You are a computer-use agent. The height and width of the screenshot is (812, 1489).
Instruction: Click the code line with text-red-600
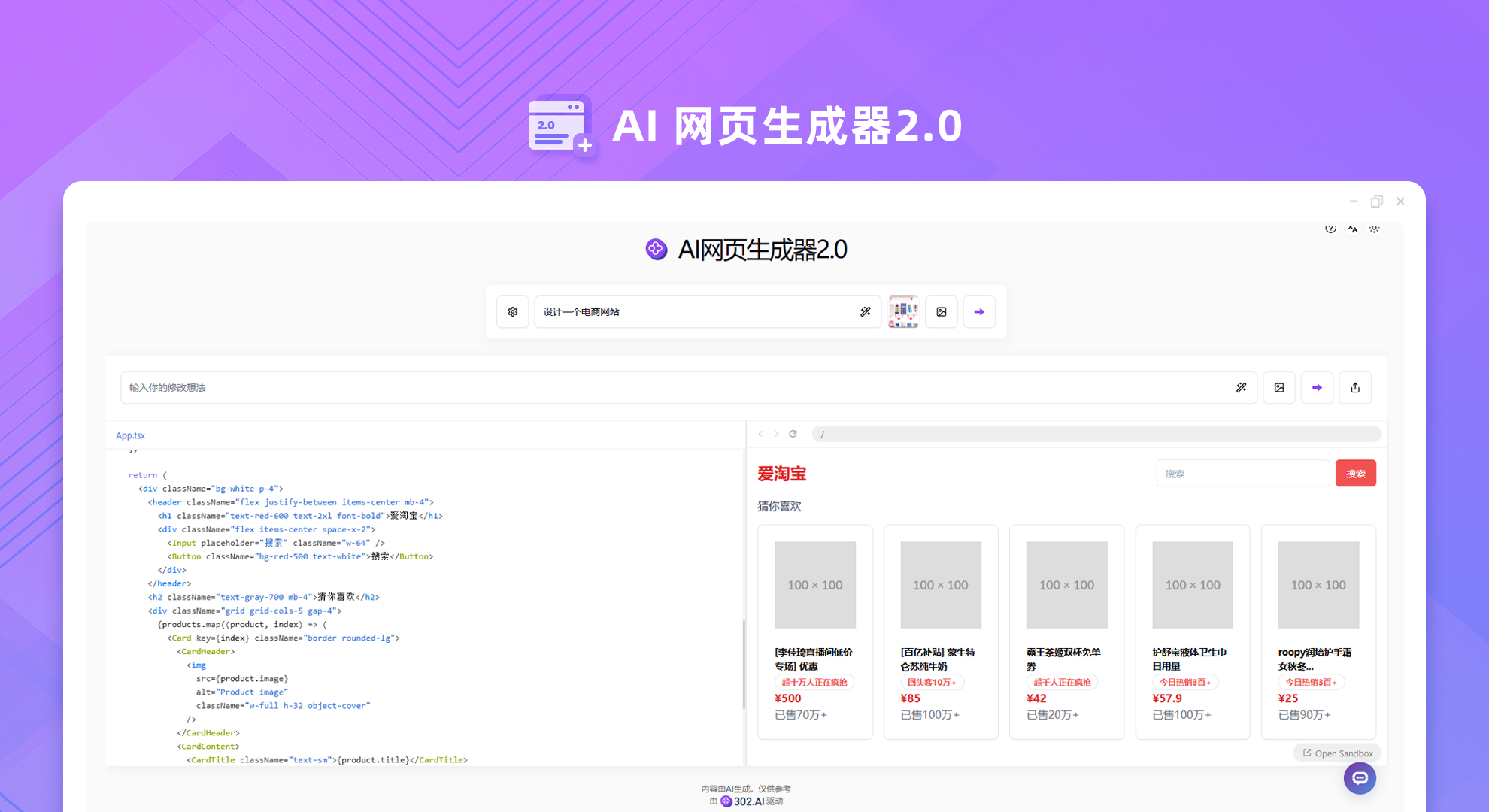pyautogui.click(x=300, y=516)
